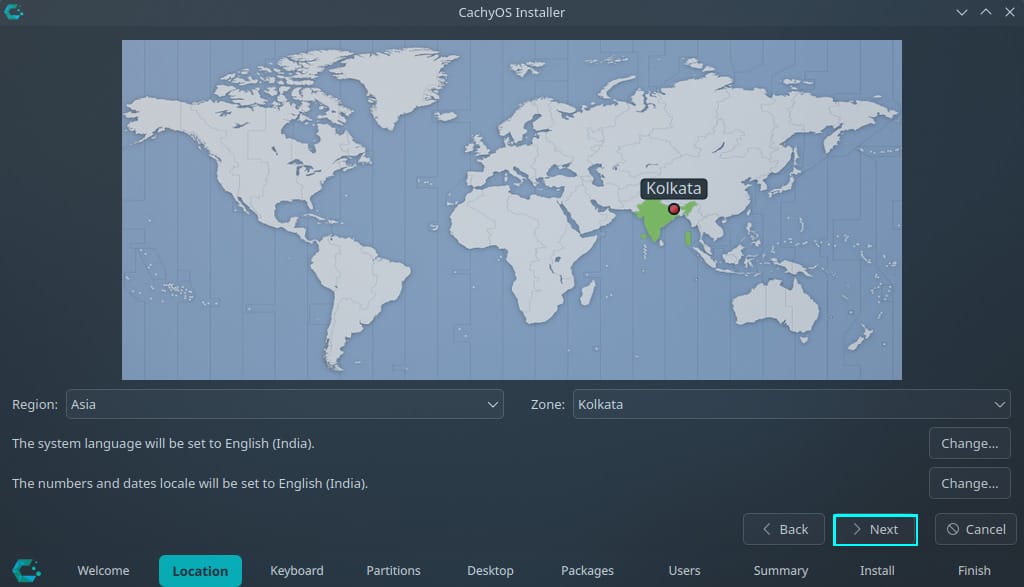1024x587 pixels.
Task: Click the CachyOS logo beside Welcome step
Action: click(27, 570)
